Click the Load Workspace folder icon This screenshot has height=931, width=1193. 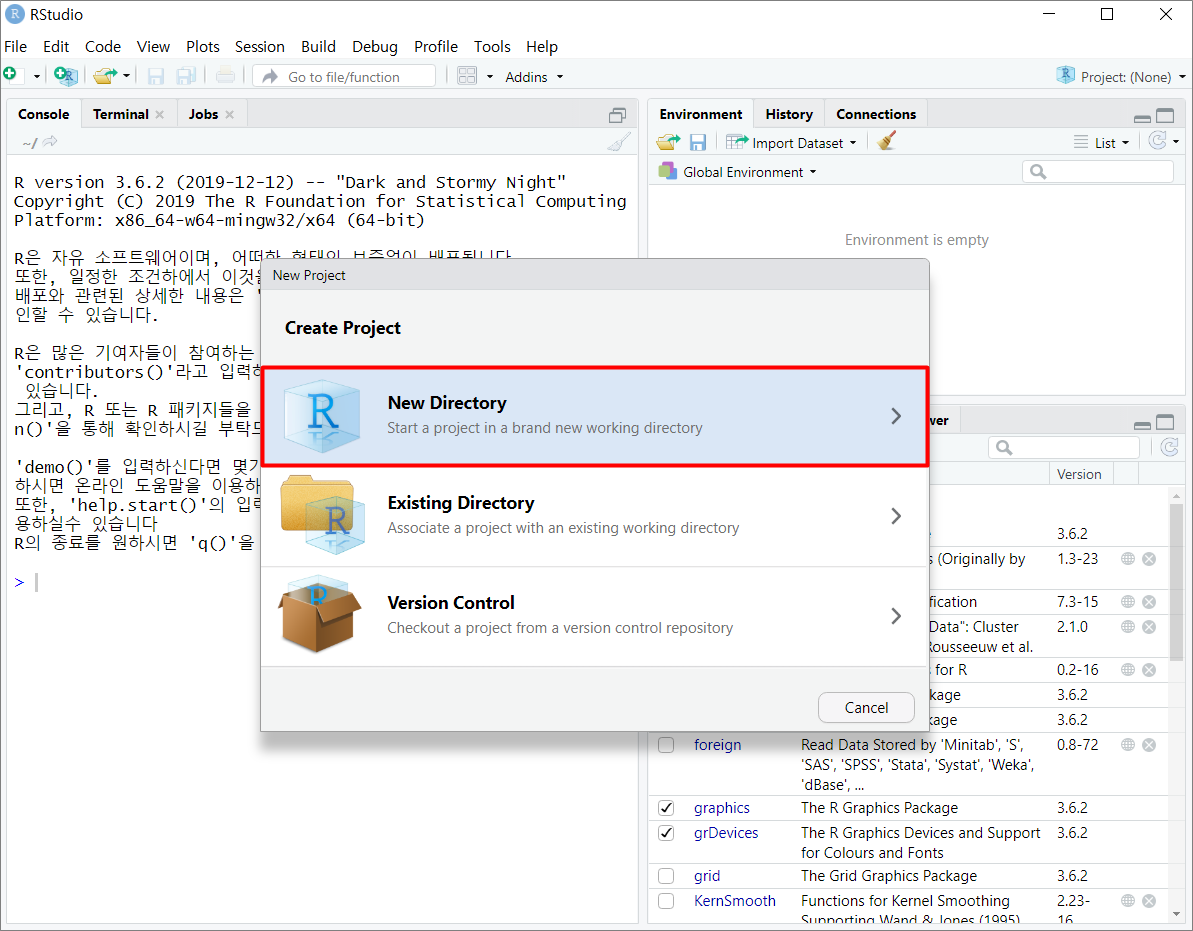(668, 142)
